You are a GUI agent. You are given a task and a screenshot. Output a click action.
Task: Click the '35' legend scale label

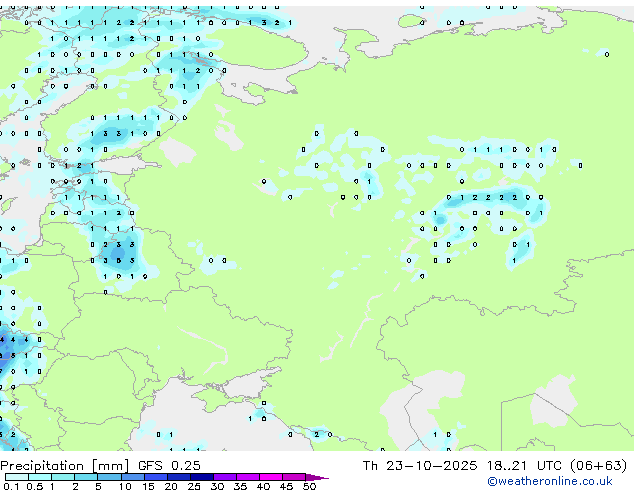[240, 486]
